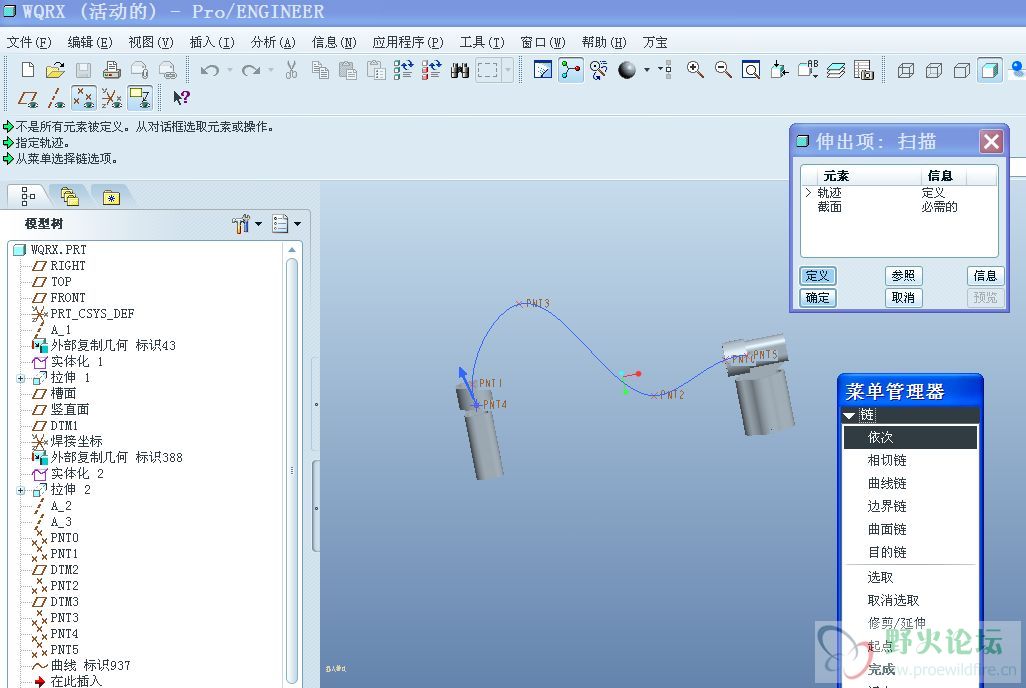Expand the 拉伸 2 tree node
The height and width of the screenshot is (688, 1026).
click(21, 490)
